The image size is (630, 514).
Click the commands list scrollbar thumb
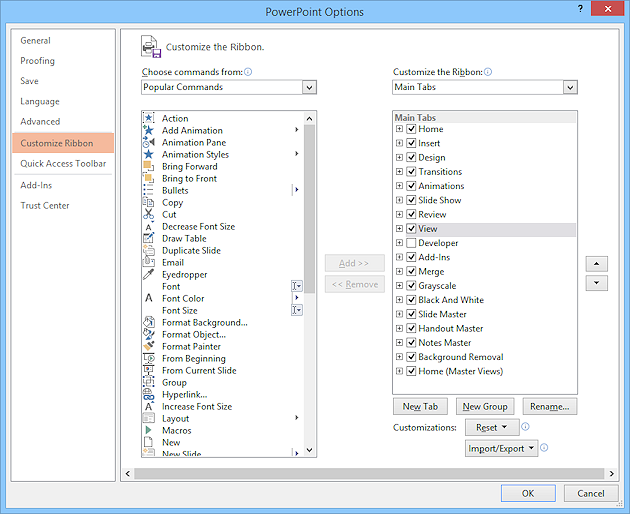click(309, 208)
